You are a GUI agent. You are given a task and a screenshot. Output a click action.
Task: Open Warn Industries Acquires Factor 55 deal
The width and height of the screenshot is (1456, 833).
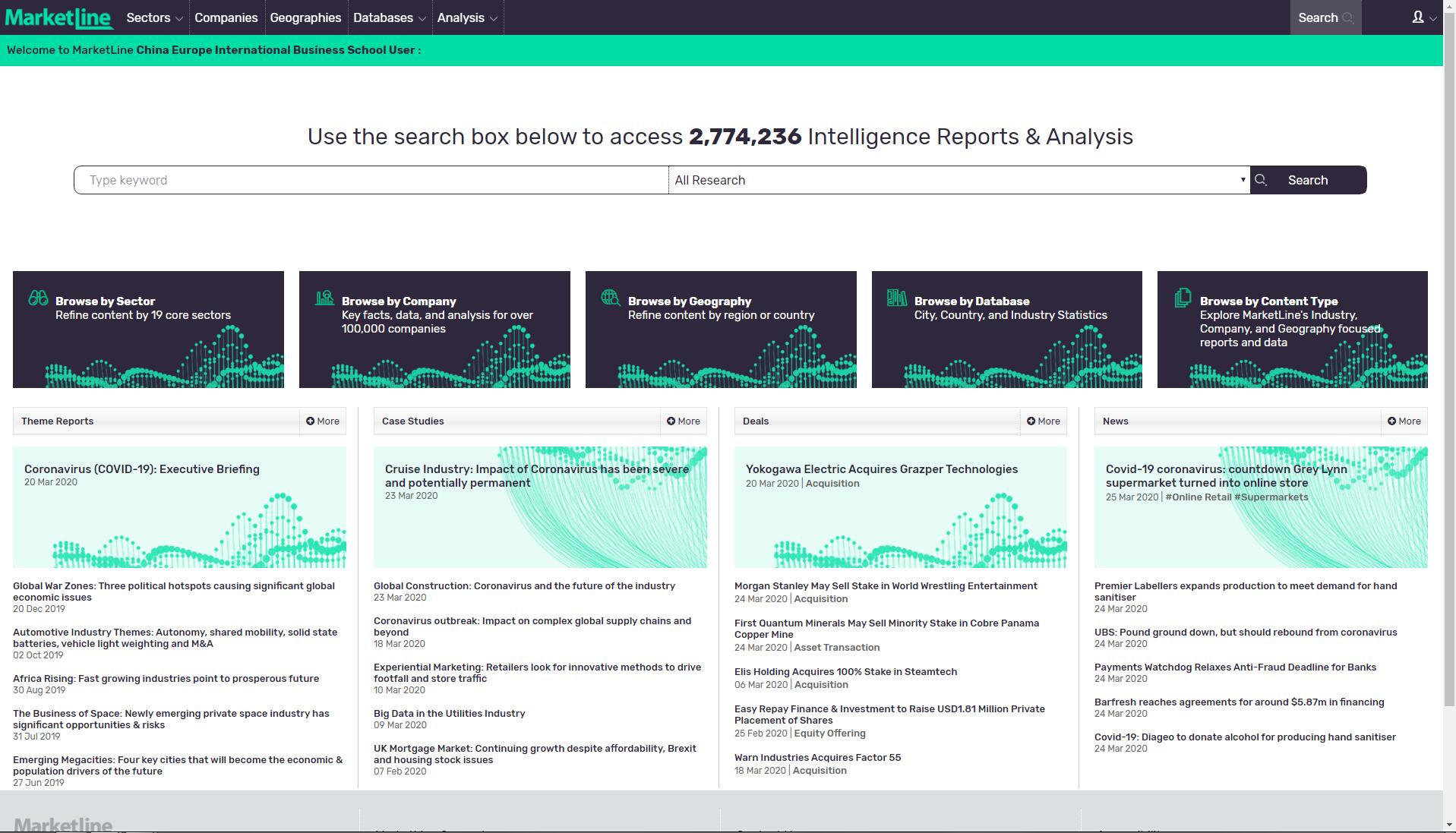pos(818,758)
